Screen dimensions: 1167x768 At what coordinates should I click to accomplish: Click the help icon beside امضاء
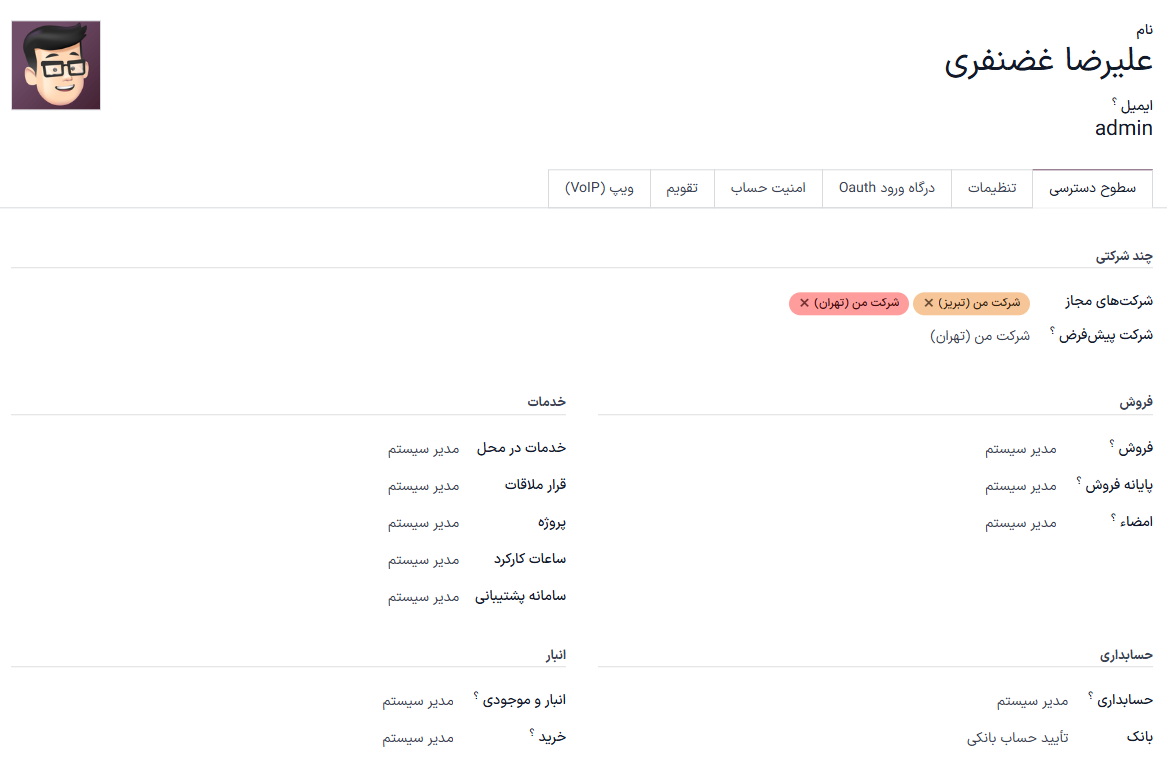1113,517
